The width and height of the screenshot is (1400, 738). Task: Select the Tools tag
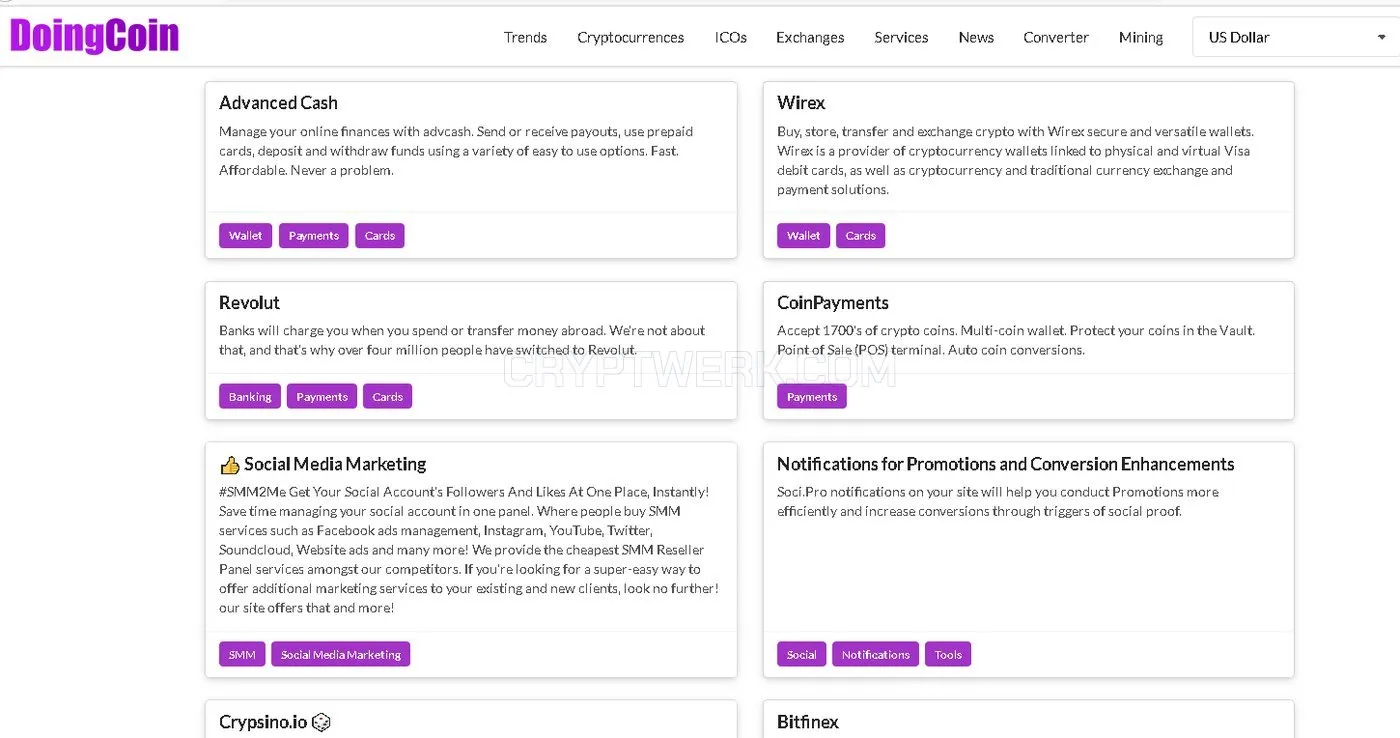(948, 655)
